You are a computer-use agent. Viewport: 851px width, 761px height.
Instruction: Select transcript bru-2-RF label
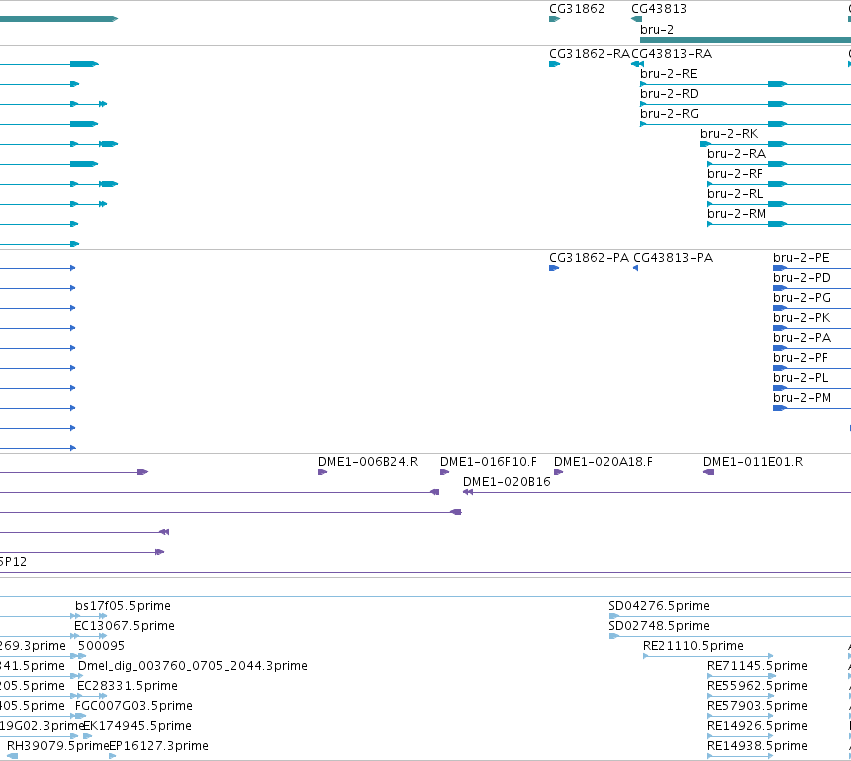(x=735, y=174)
